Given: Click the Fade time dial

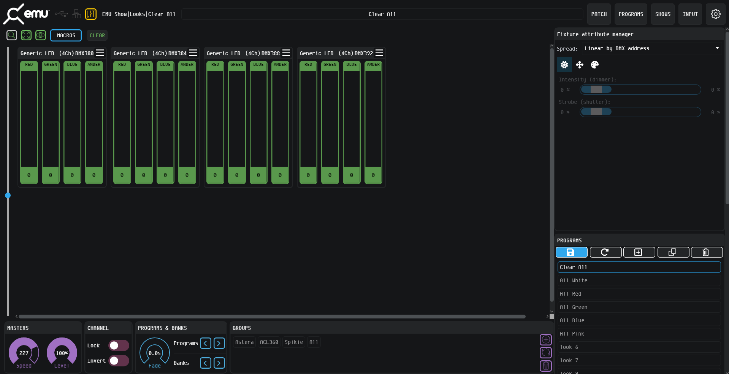Looking at the screenshot, I should pos(154,352).
